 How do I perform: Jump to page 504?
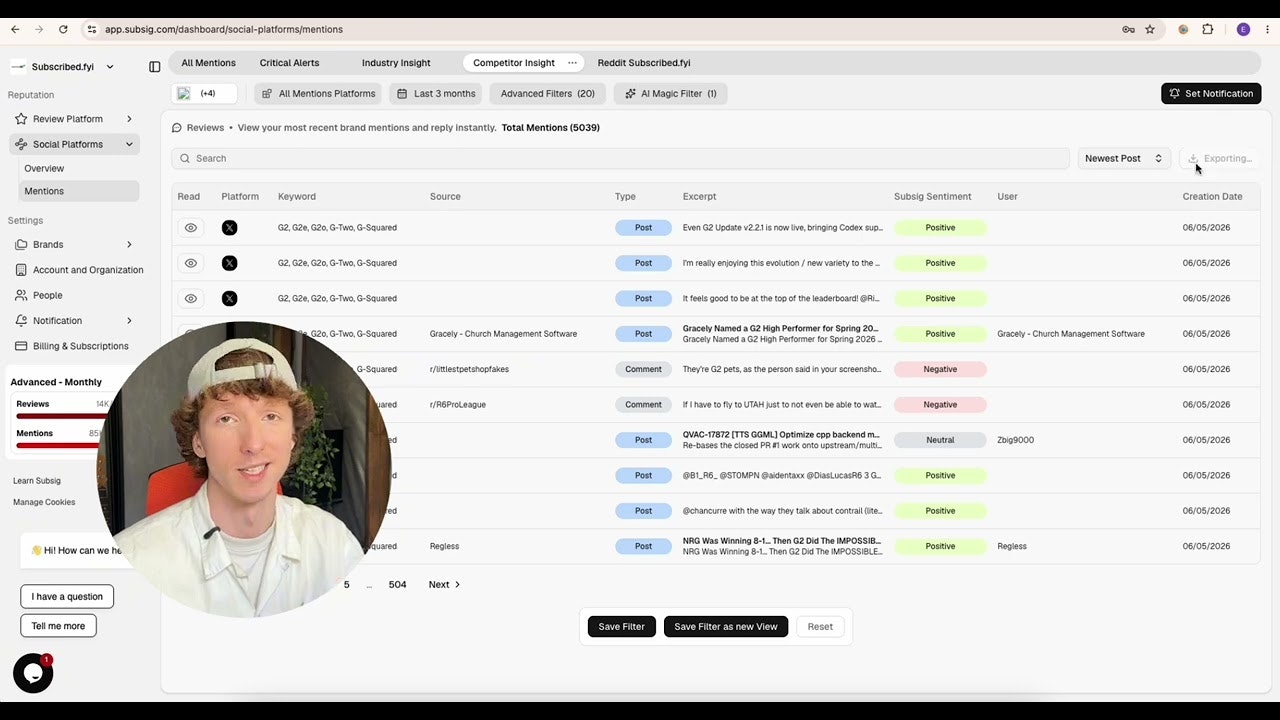click(x=397, y=584)
